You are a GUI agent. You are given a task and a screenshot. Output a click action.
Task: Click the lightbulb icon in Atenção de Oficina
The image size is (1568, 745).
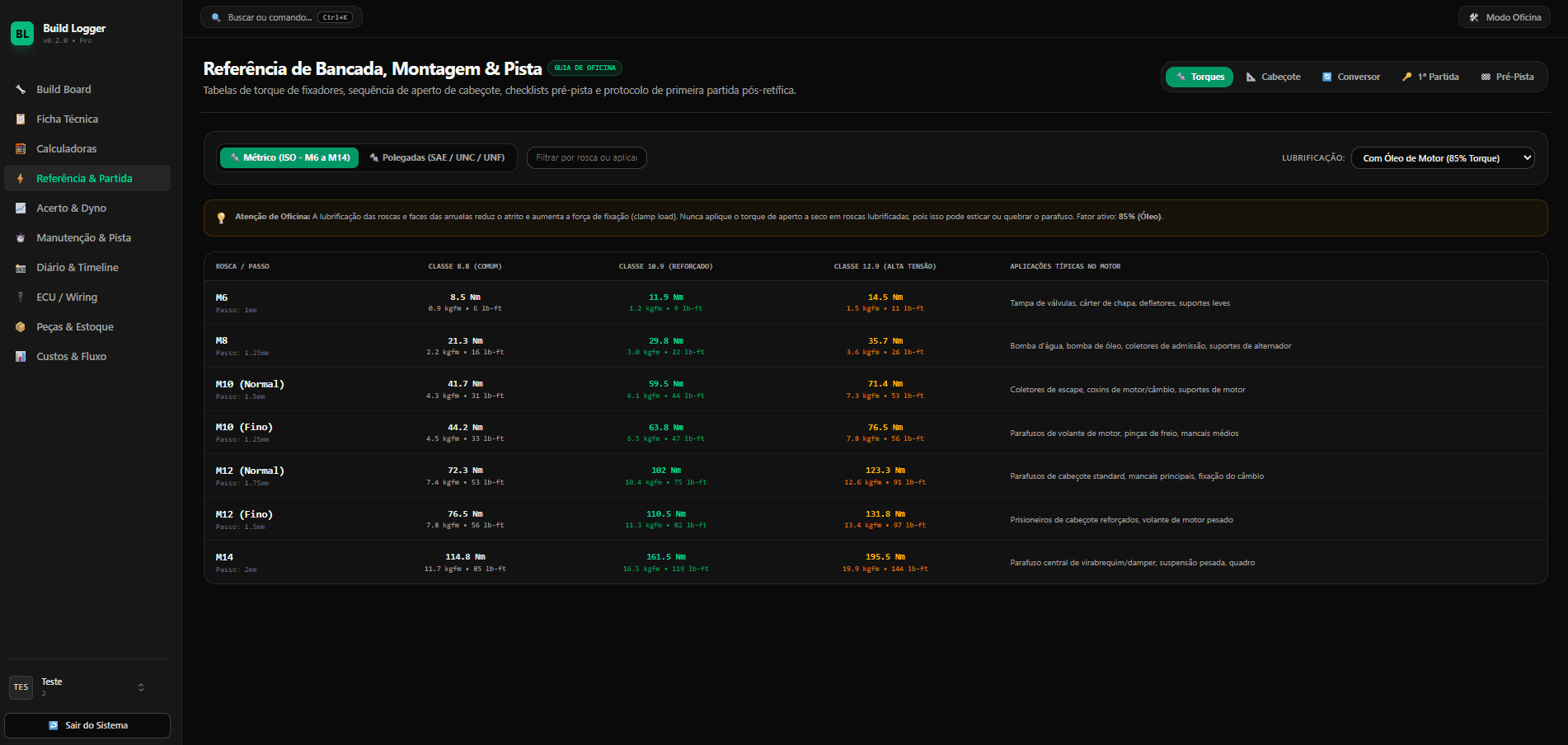(221, 218)
